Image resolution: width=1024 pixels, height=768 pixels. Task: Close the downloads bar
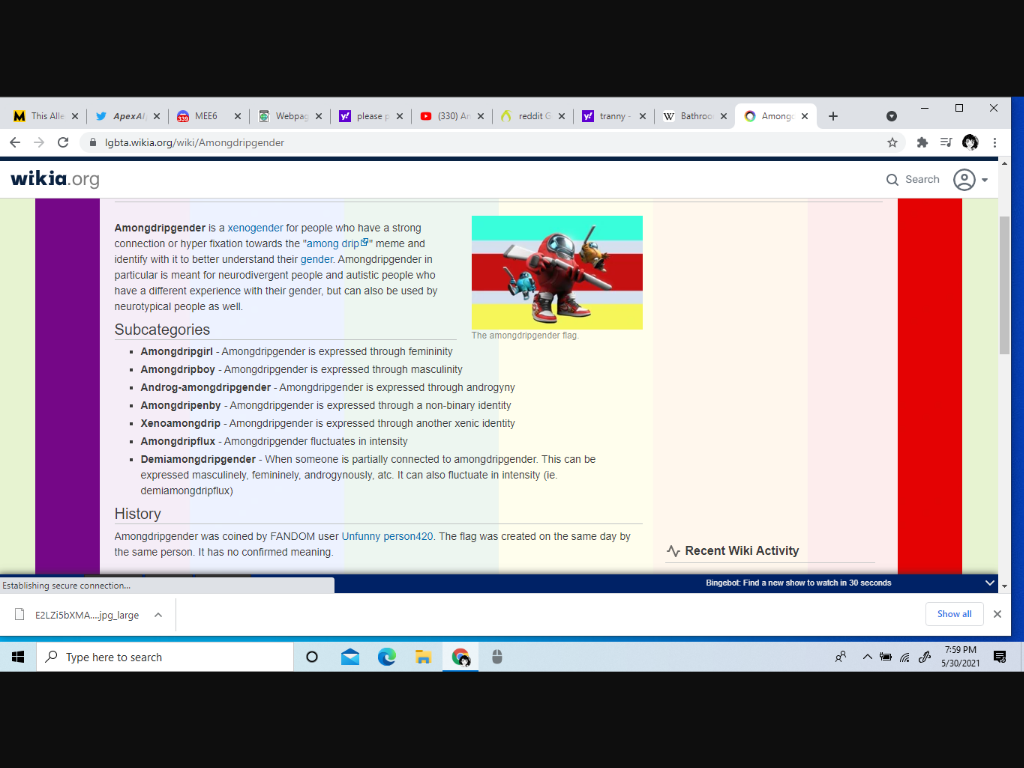point(997,614)
